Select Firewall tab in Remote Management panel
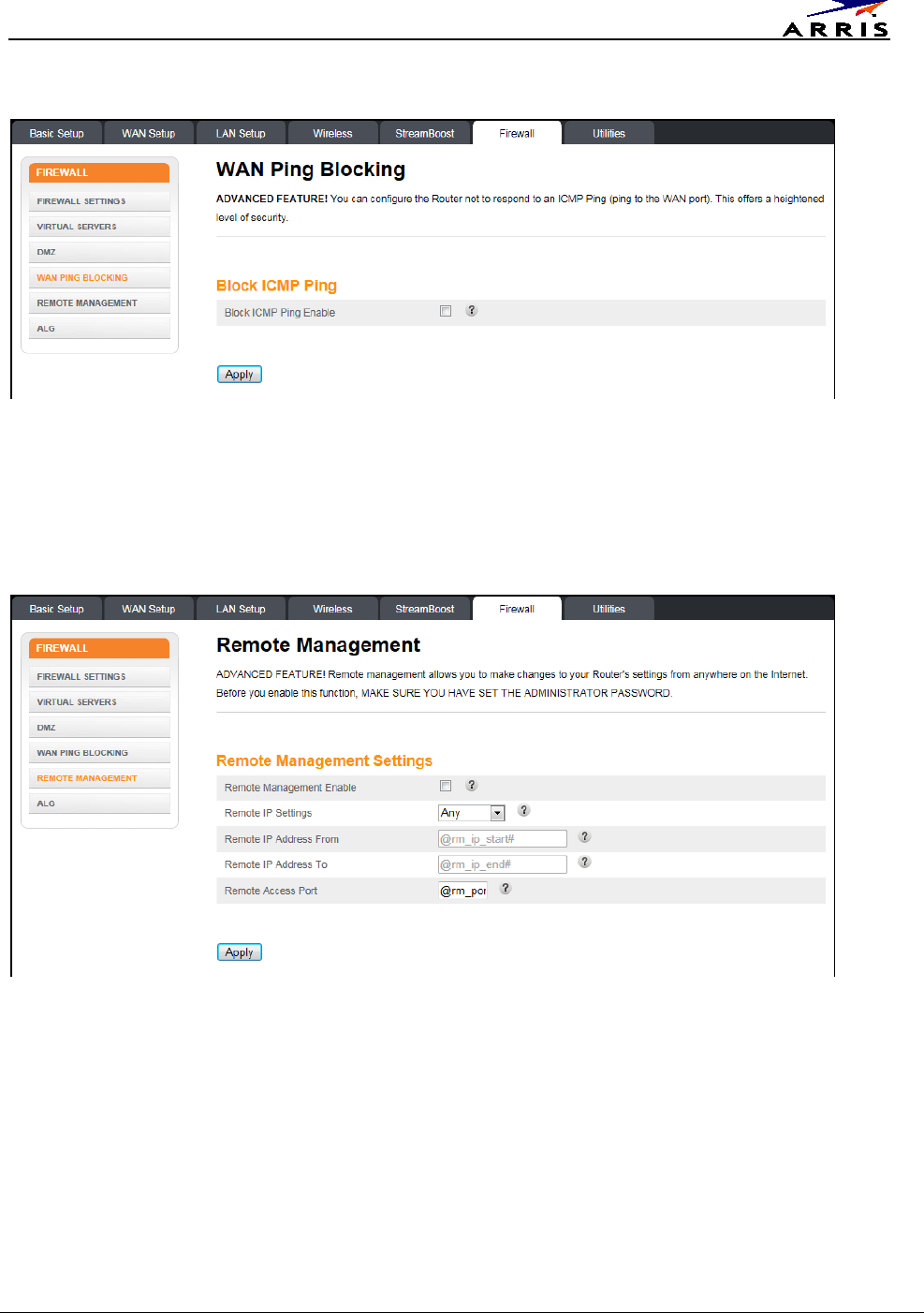The width and height of the screenshot is (924, 1313). click(x=517, y=609)
